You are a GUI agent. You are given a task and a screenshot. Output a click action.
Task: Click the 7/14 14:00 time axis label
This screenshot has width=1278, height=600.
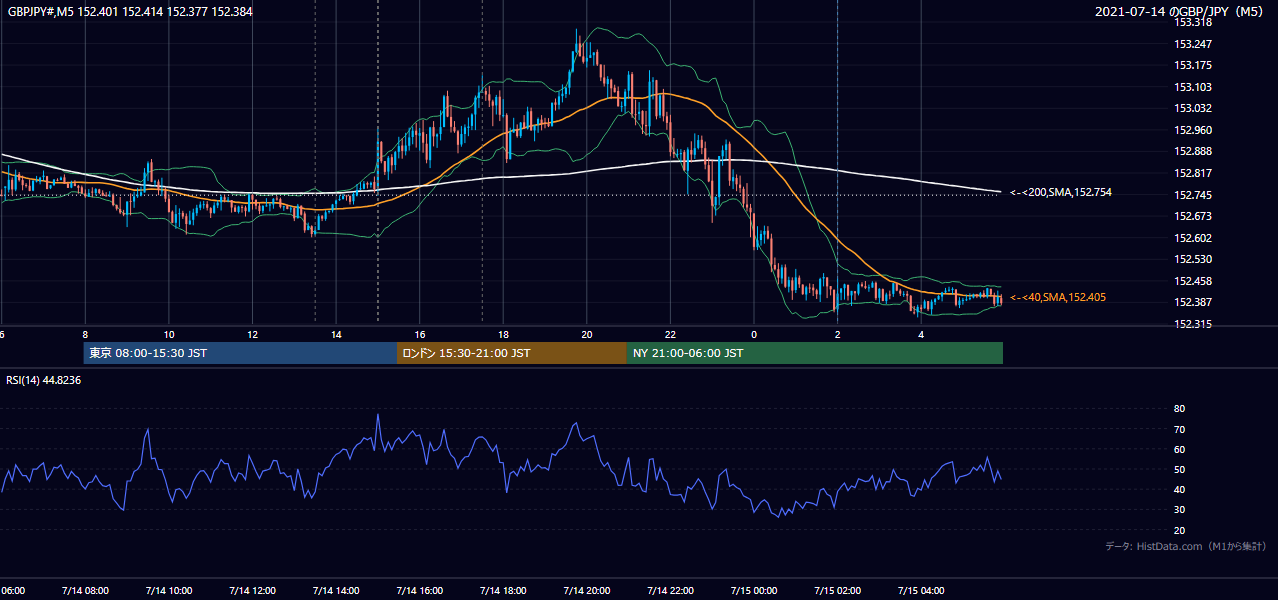336,590
